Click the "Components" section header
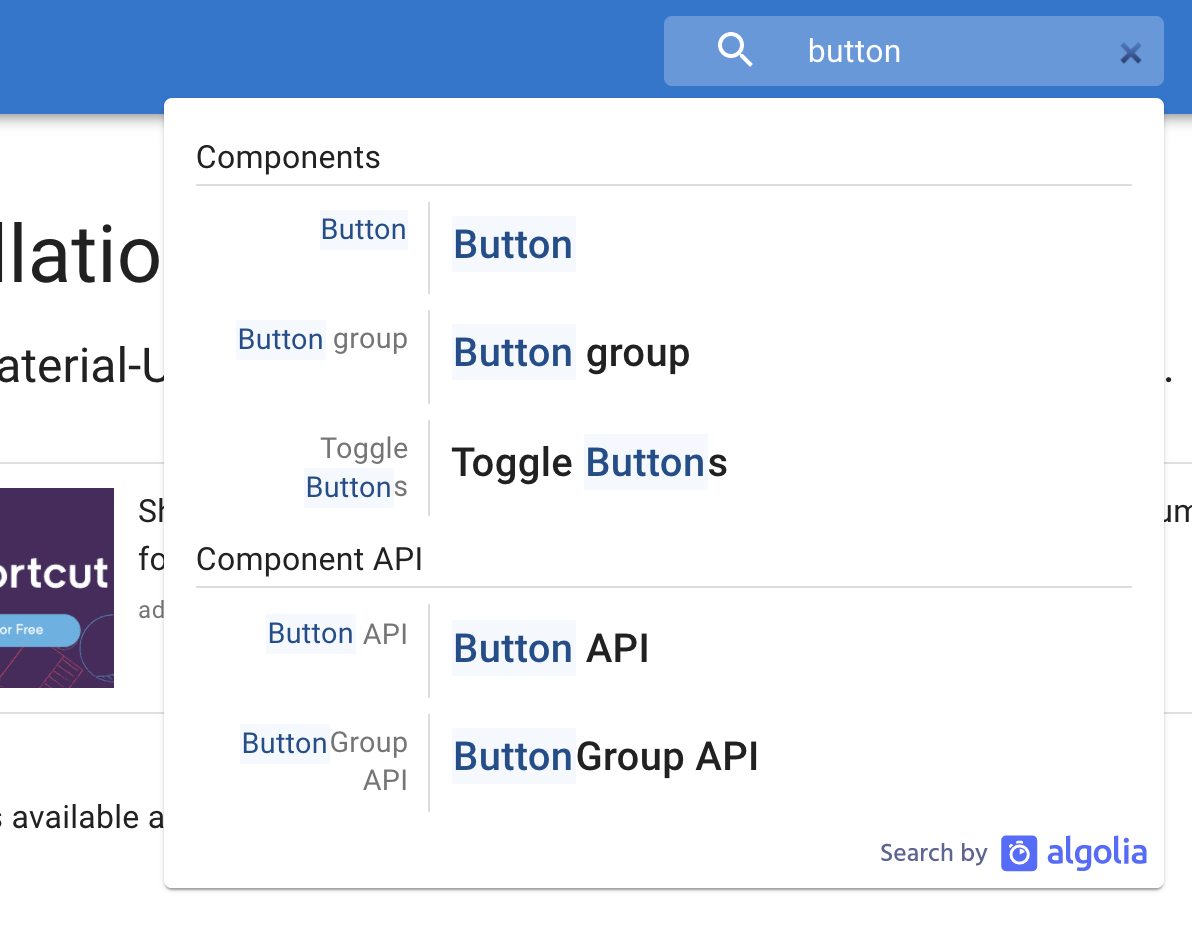Viewport: 1192px width, 936px height. [x=288, y=158]
